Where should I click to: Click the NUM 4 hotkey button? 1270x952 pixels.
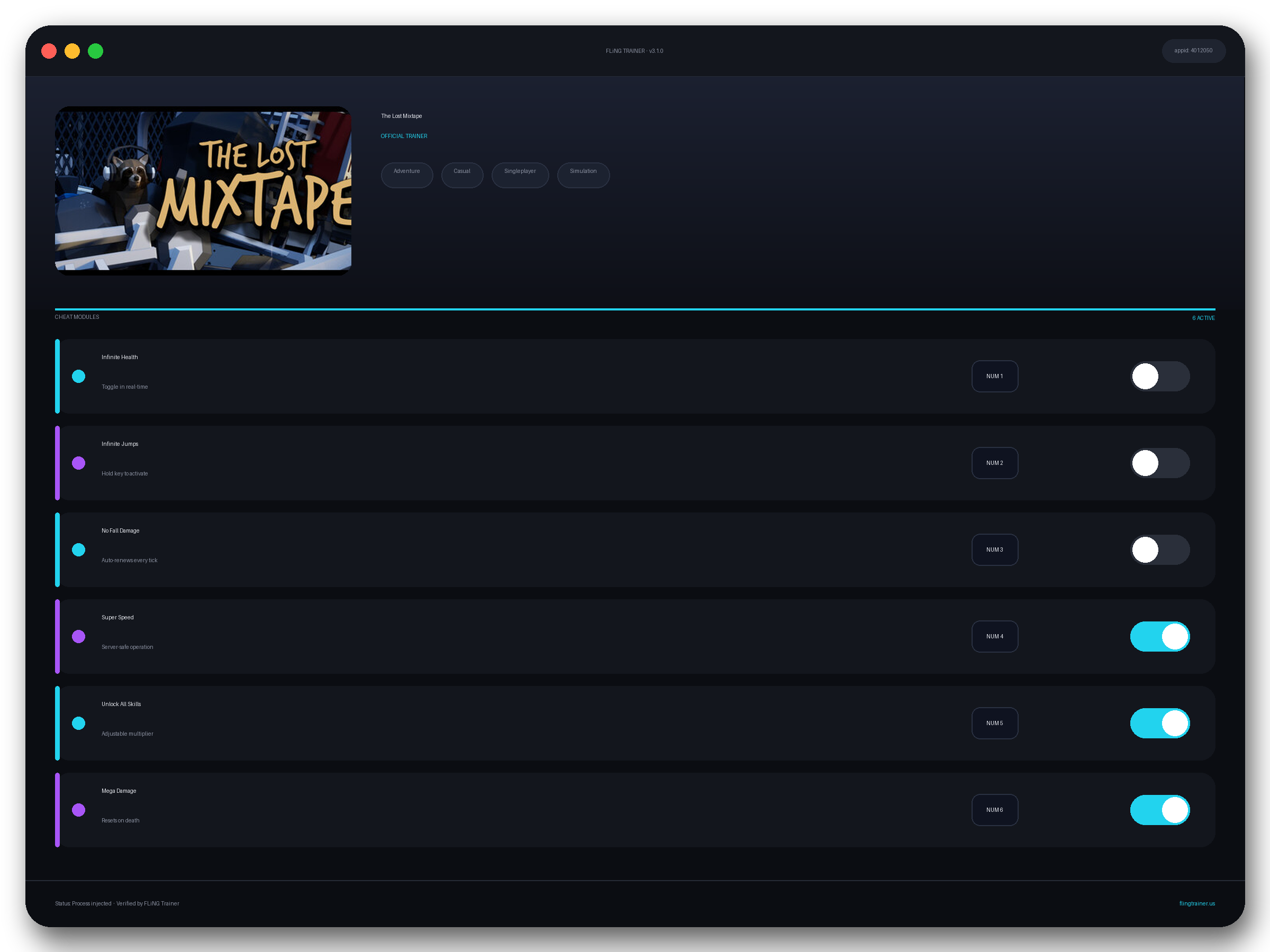[x=994, y=636]
